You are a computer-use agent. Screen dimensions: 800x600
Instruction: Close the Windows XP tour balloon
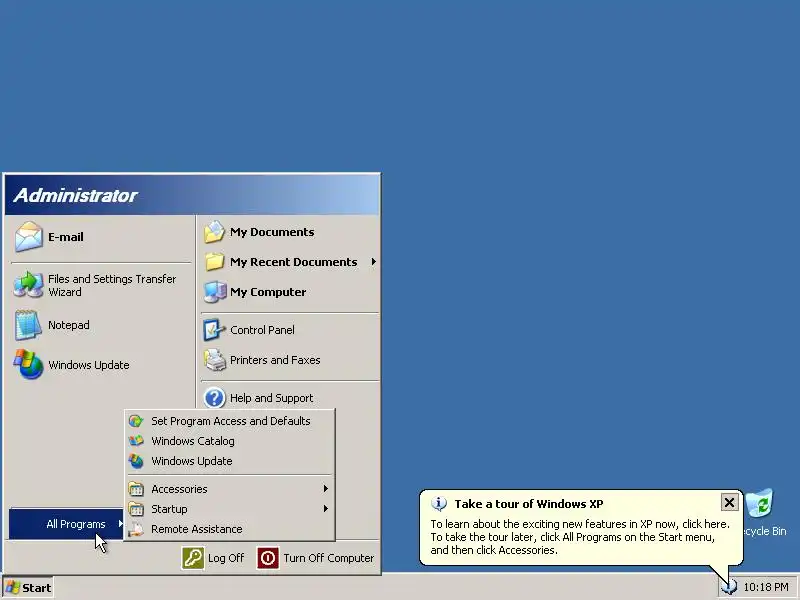point(730,503)
